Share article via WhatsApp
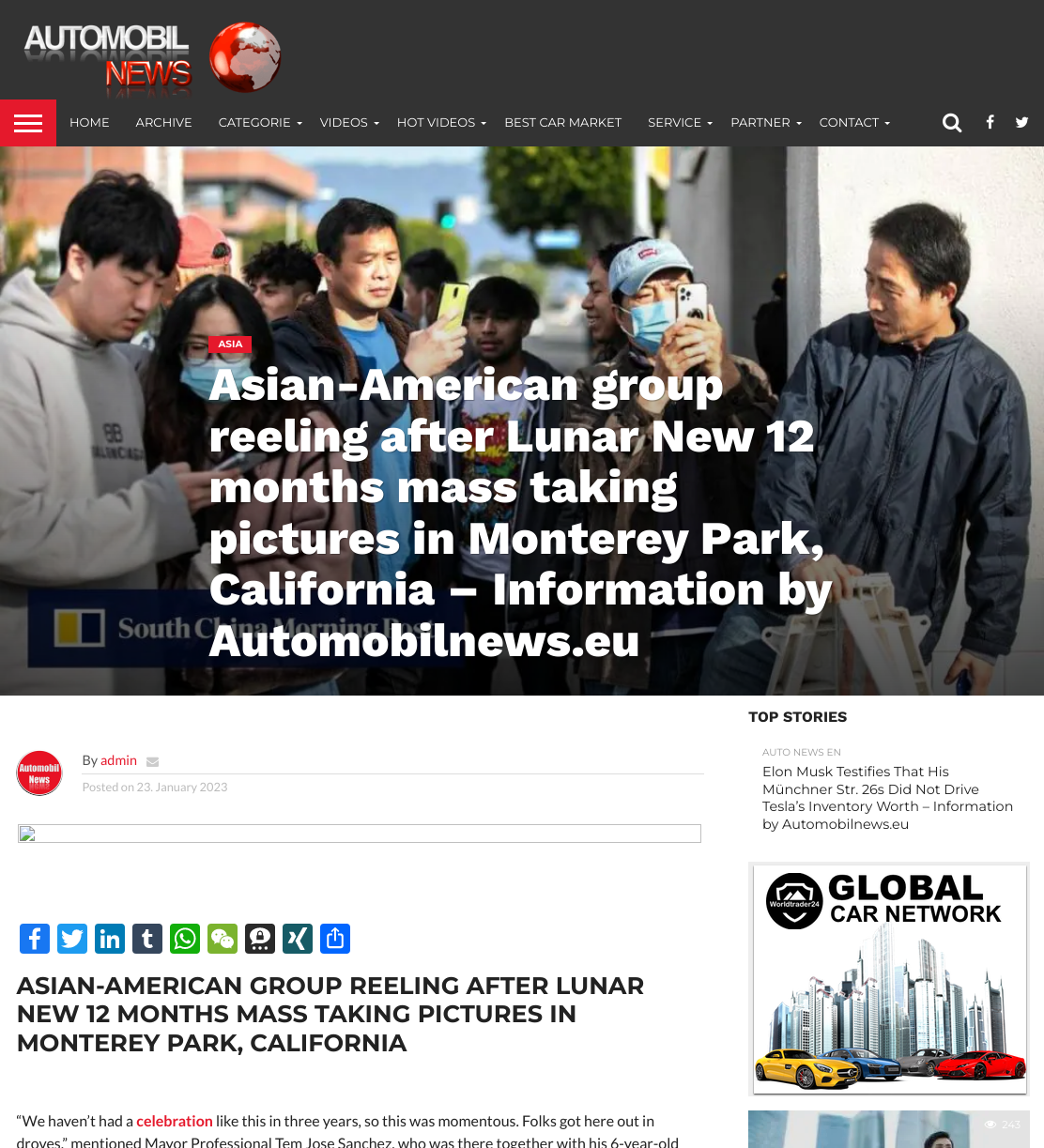 (185, 939)
